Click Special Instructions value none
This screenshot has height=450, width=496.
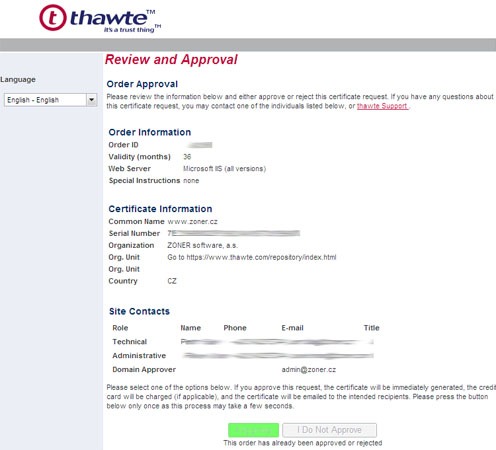pos(191,181)
